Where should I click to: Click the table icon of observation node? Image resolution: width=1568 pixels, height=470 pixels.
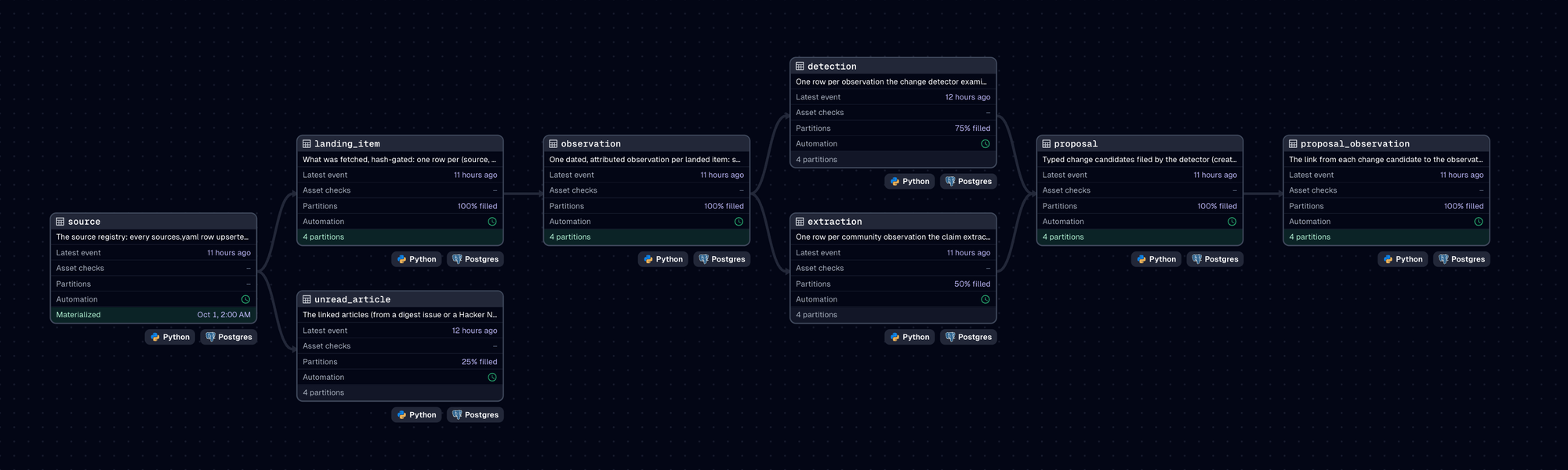click(554, 144)
